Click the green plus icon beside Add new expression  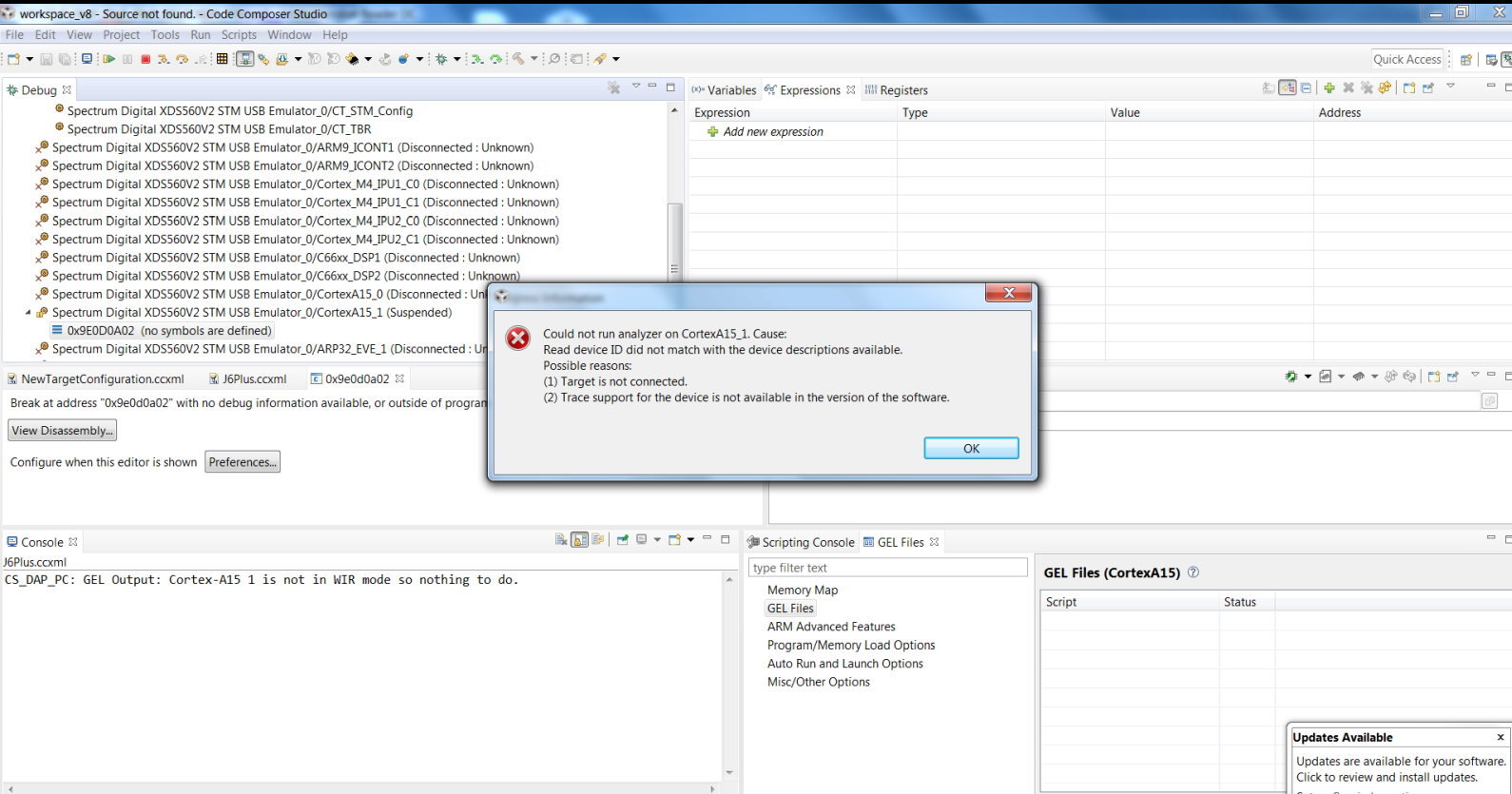pyautogui.click(x=712, y=132)
